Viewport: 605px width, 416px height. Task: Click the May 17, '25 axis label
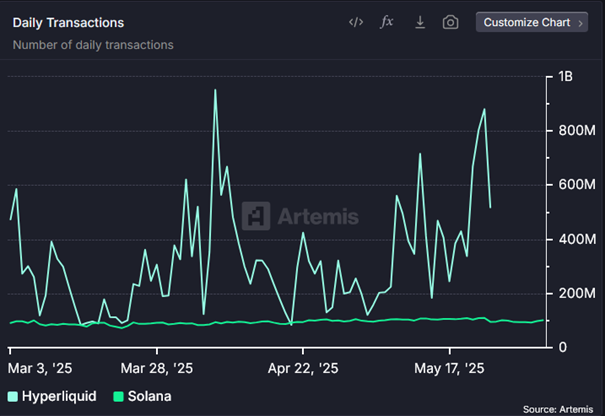(x=449, y=368)
